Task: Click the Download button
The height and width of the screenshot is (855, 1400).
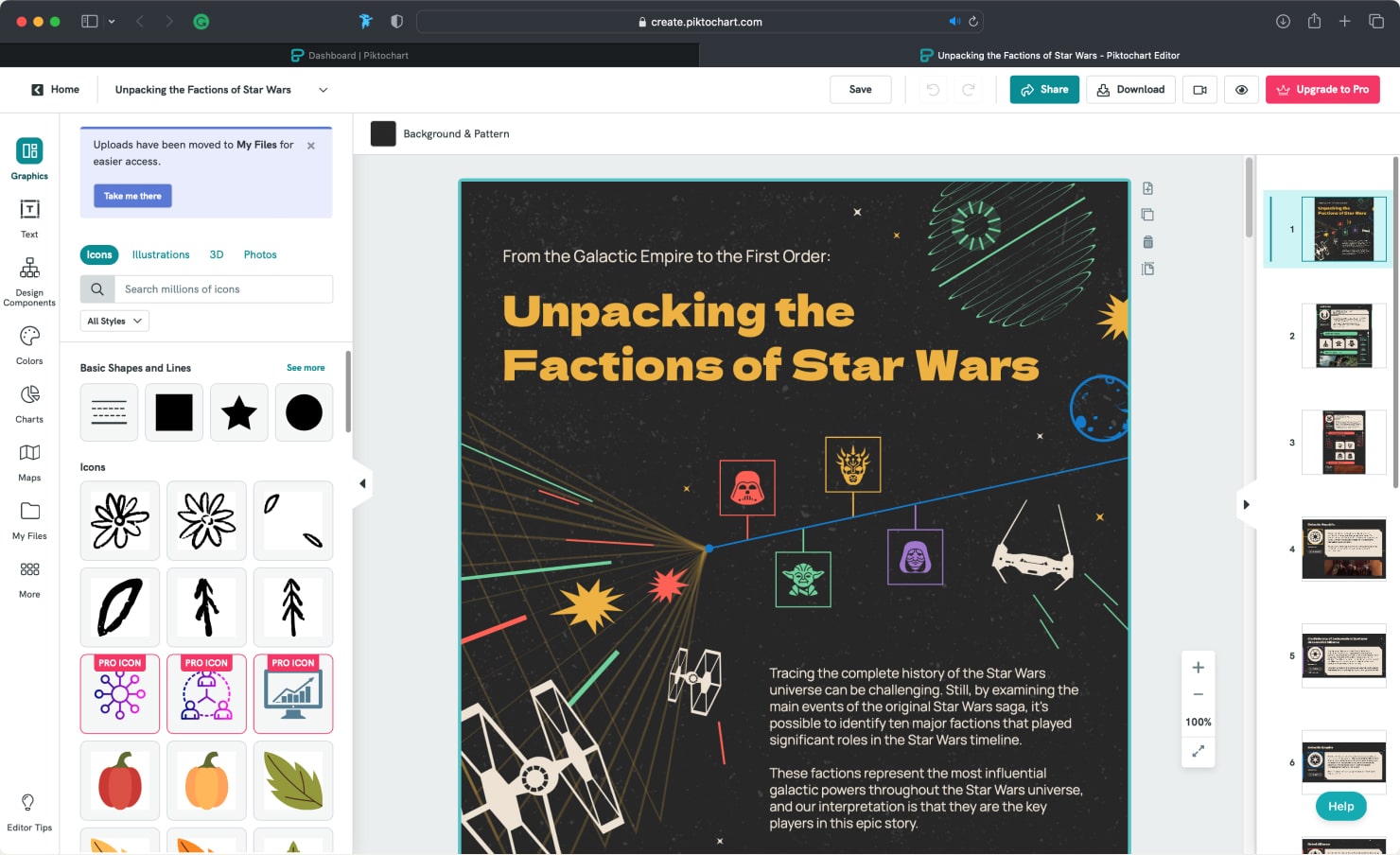Action: click(1130, 90)
